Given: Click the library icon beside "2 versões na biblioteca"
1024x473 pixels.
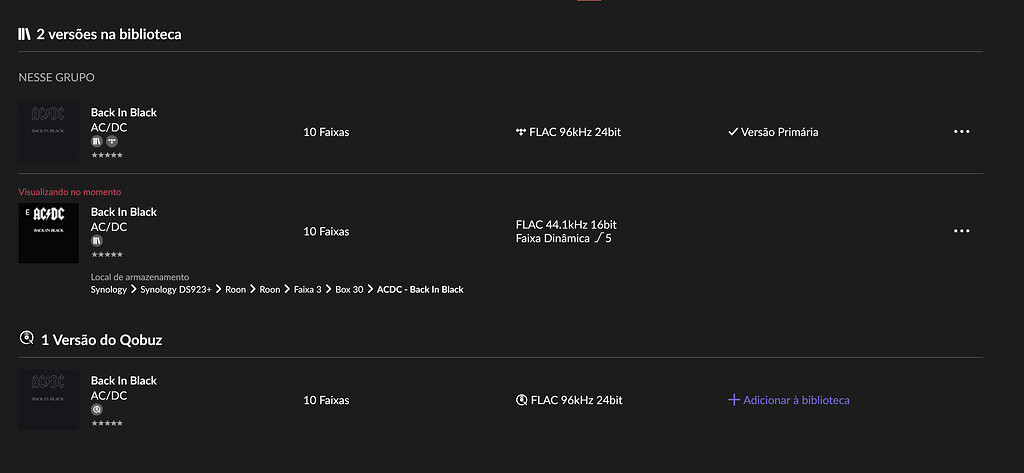Looking at the screenshot, I should pos(25,34).
